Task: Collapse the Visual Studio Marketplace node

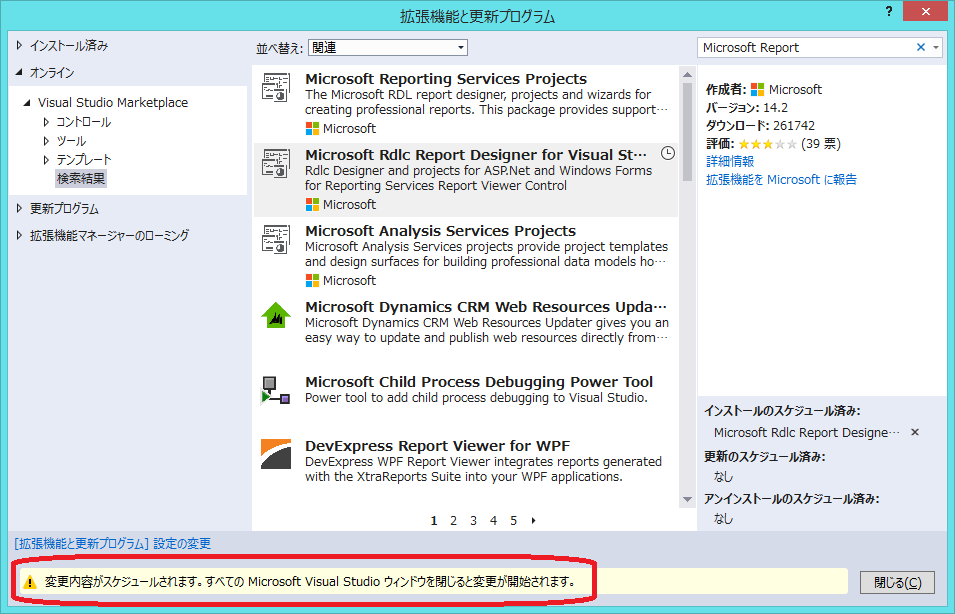Action: point(27,102)
